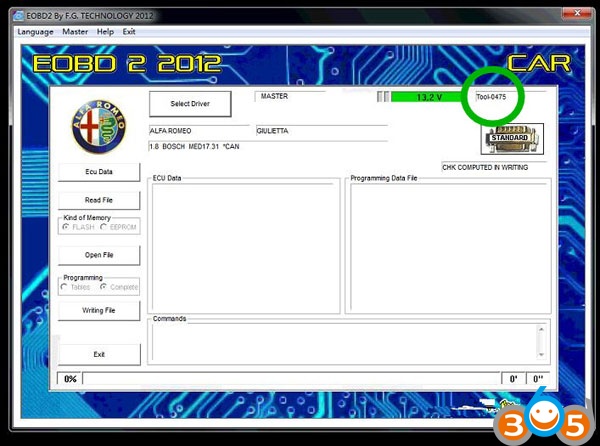Screen dimensions: 600x446
Task: Click the empty status bar field
Action: coord(291,379)
